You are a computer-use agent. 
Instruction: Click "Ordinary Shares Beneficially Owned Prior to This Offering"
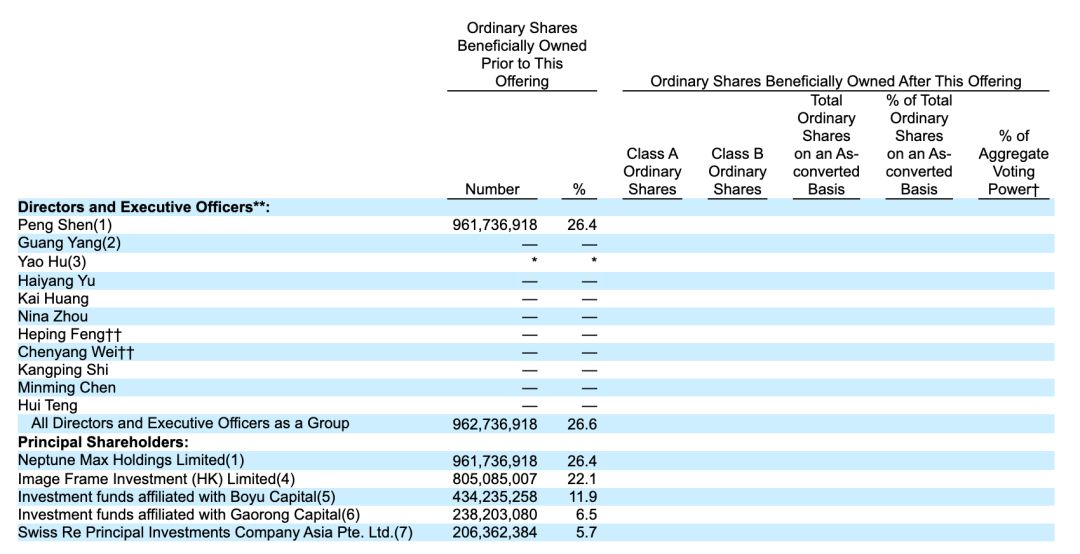[522, 55]
